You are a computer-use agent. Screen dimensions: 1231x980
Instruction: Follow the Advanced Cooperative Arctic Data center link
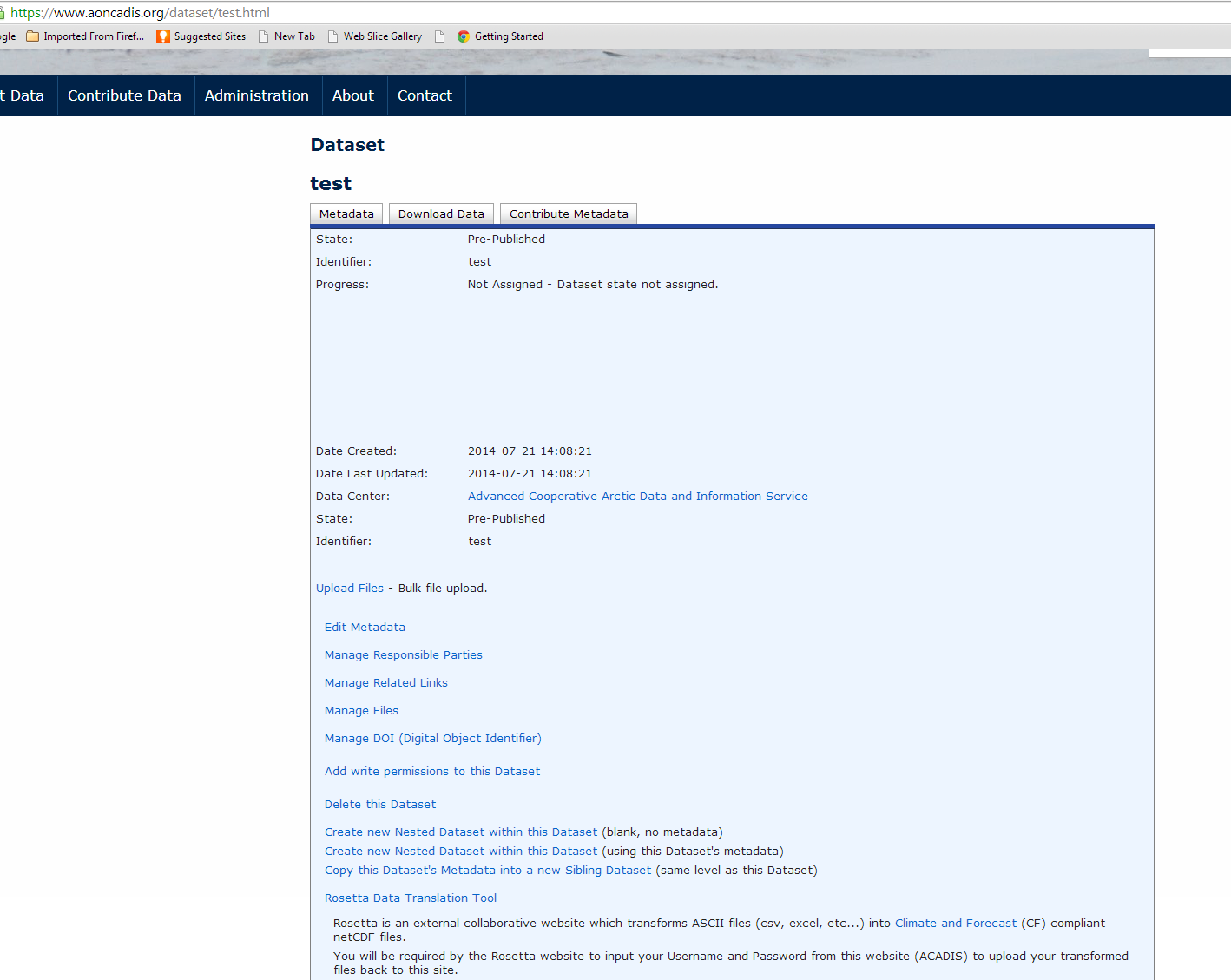coord(637,497)
